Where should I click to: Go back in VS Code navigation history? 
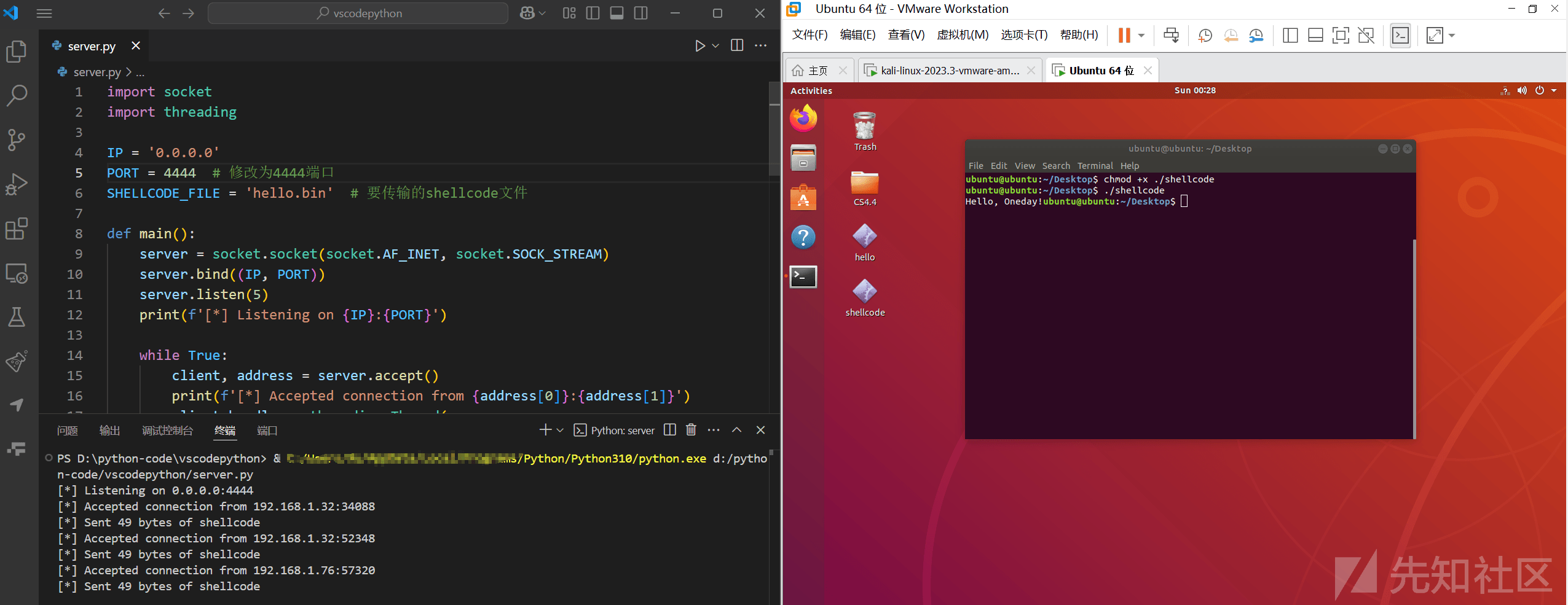pyautogui.click(x=164, y=14)
